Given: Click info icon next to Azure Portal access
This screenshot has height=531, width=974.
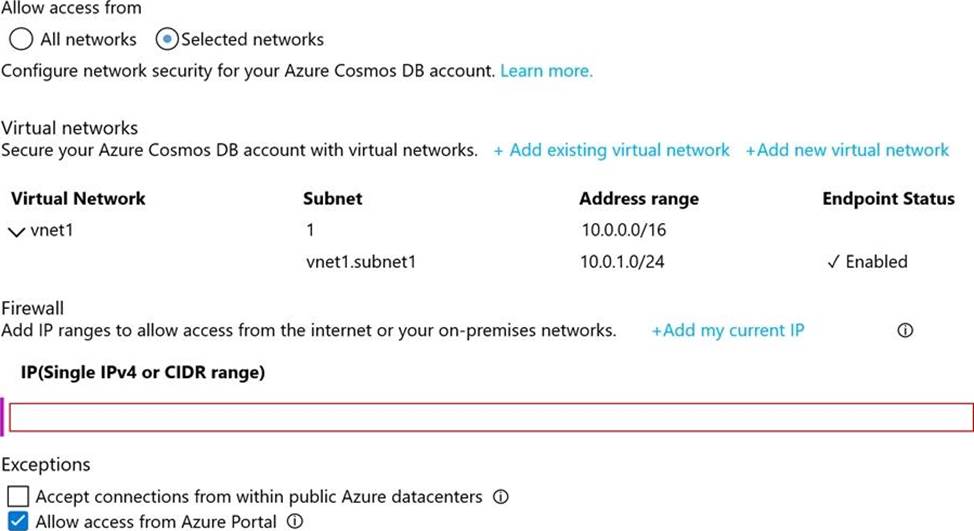Looking at the screenshot, I should pos(295,521).
